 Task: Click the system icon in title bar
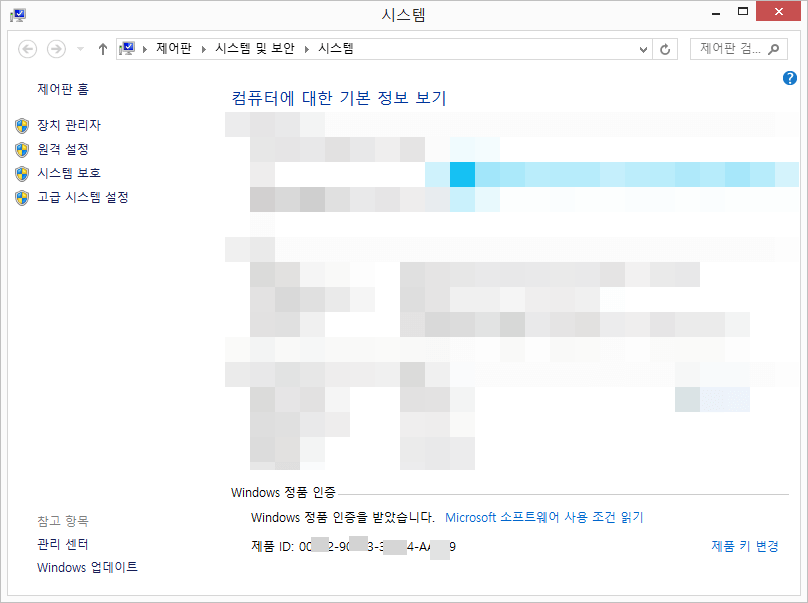[18, 15]
